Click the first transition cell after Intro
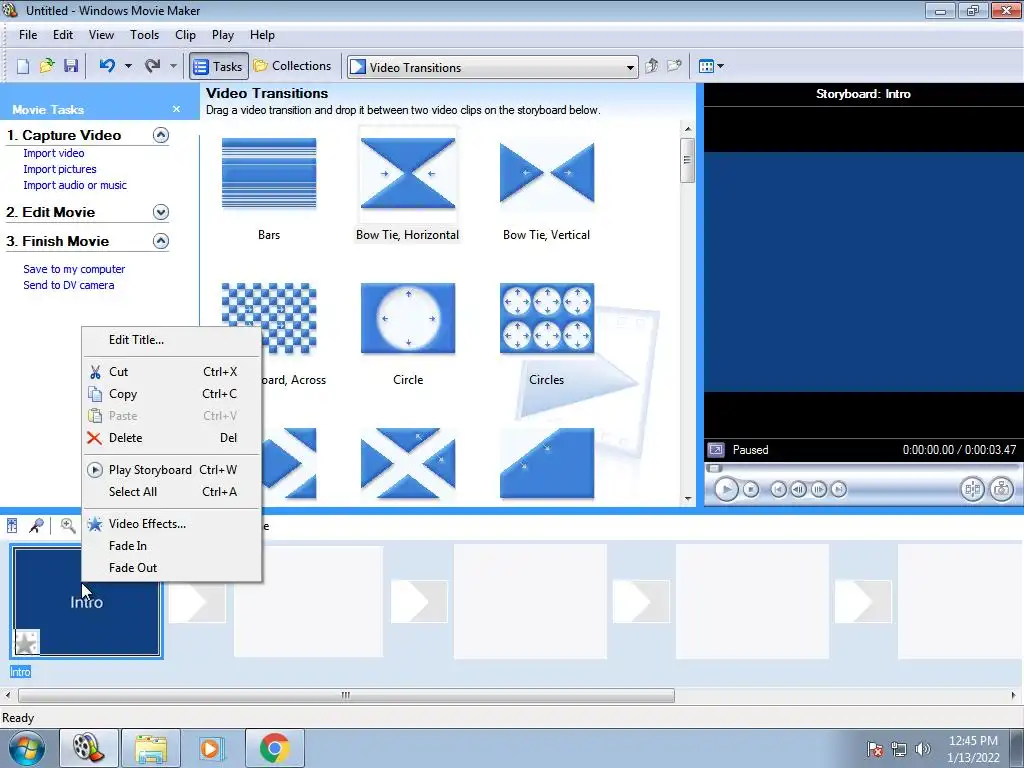1024x768 pixels. coord(197,601)
